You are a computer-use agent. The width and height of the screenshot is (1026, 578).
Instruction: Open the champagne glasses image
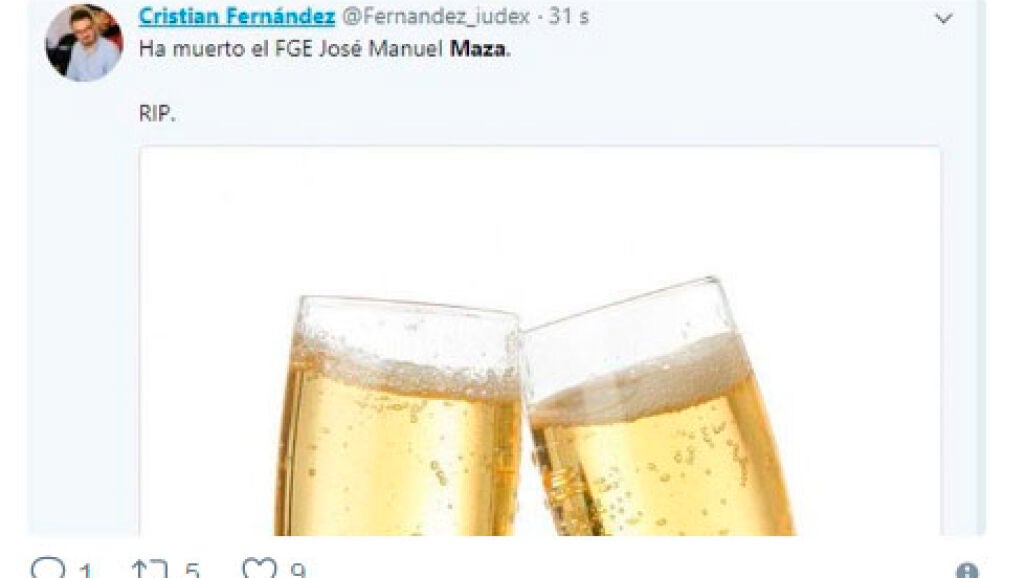[x=540, y=341]
